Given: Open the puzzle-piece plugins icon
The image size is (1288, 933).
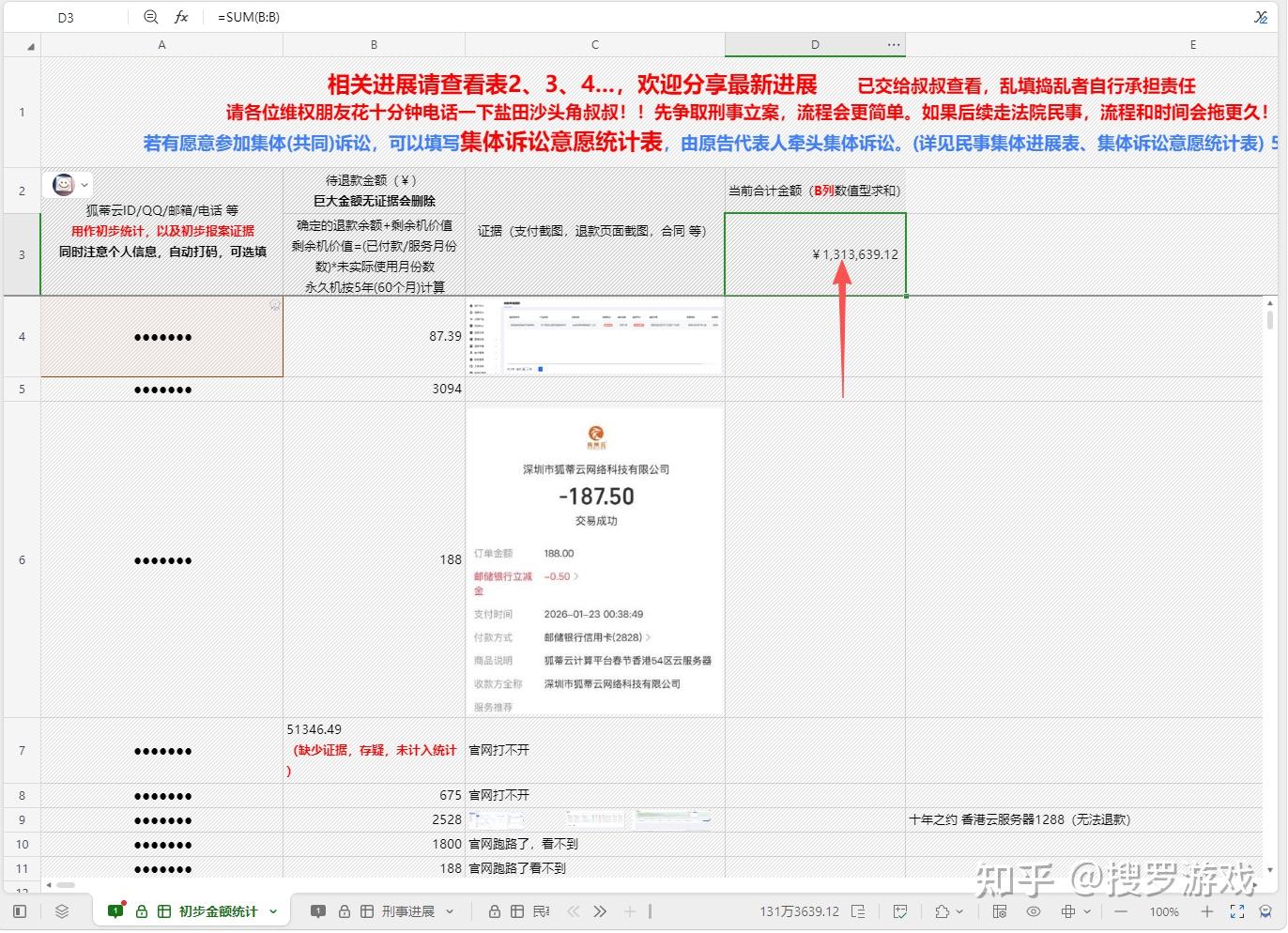Looking at the screenshot, I should 942,911.
